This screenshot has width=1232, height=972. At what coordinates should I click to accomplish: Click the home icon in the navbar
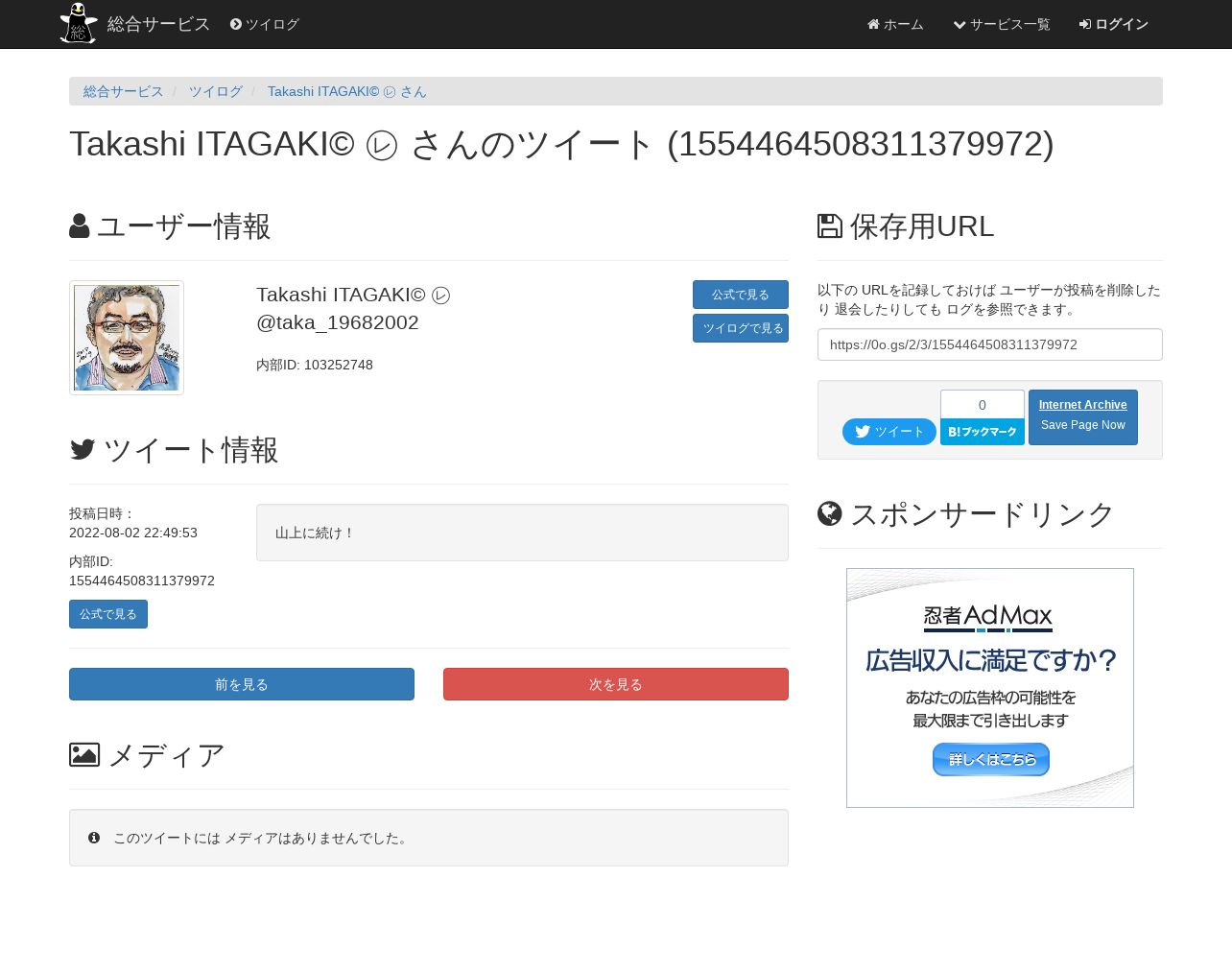coord(873,24)
